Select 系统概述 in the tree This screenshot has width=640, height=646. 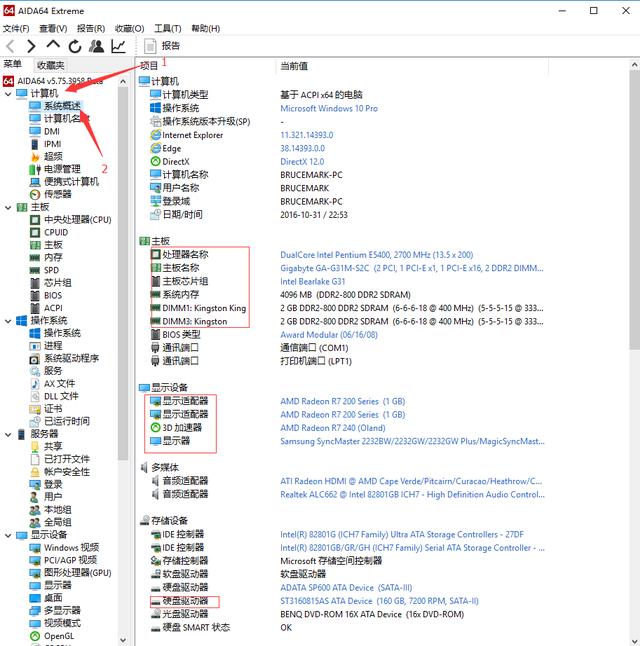[62, 106]
